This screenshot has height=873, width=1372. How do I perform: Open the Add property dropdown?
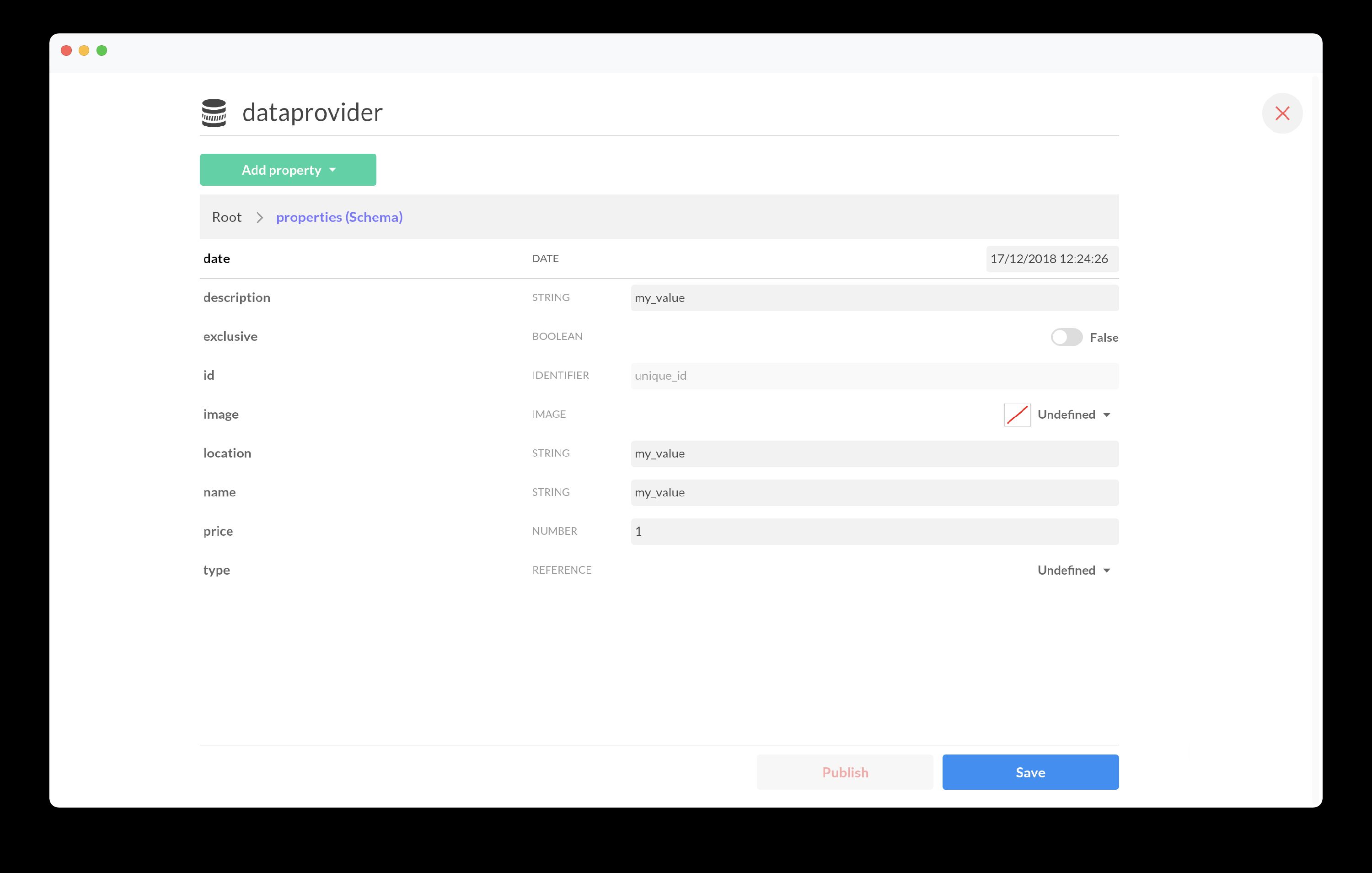point(287,169)
